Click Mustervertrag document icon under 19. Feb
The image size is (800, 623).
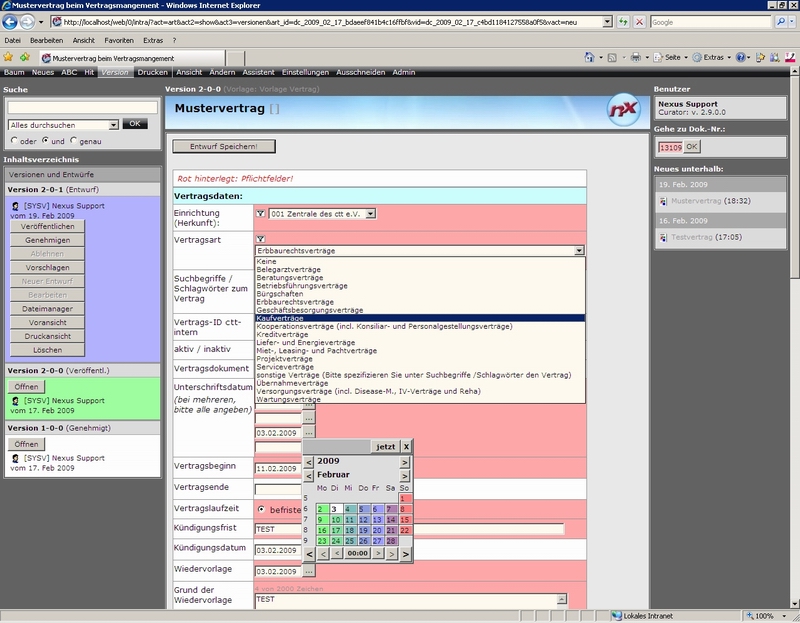coord(663,202)
